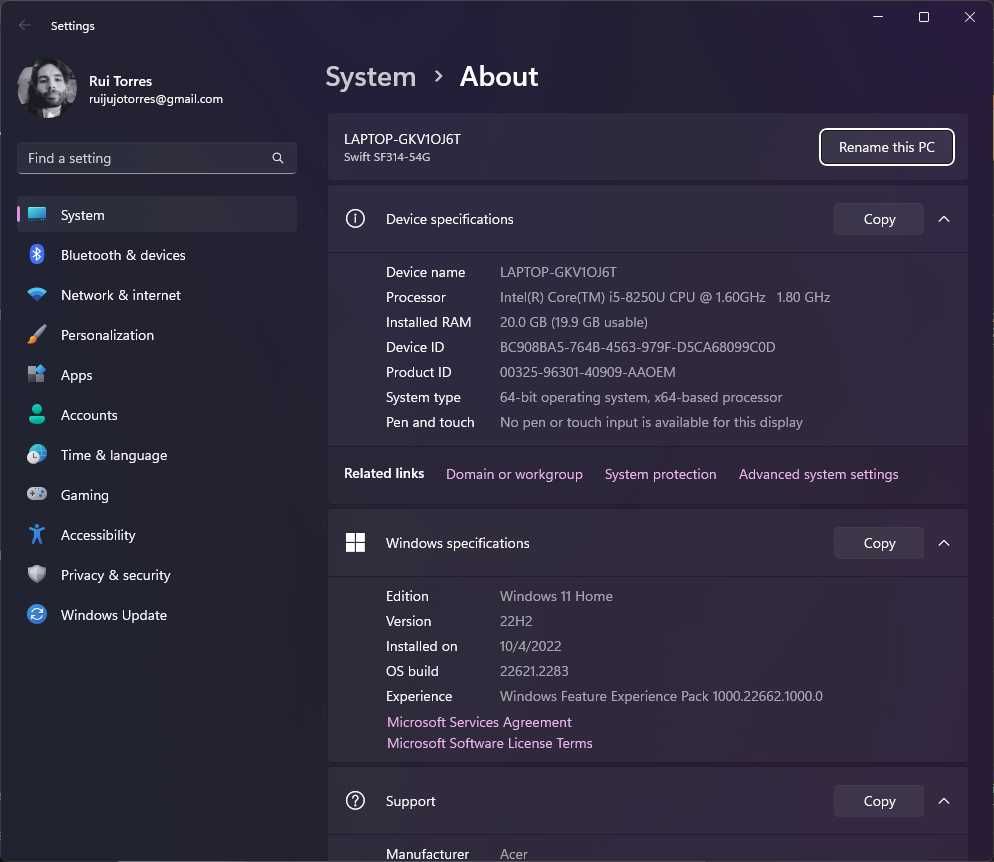Open Microsoft Services Agreement link

479,721
